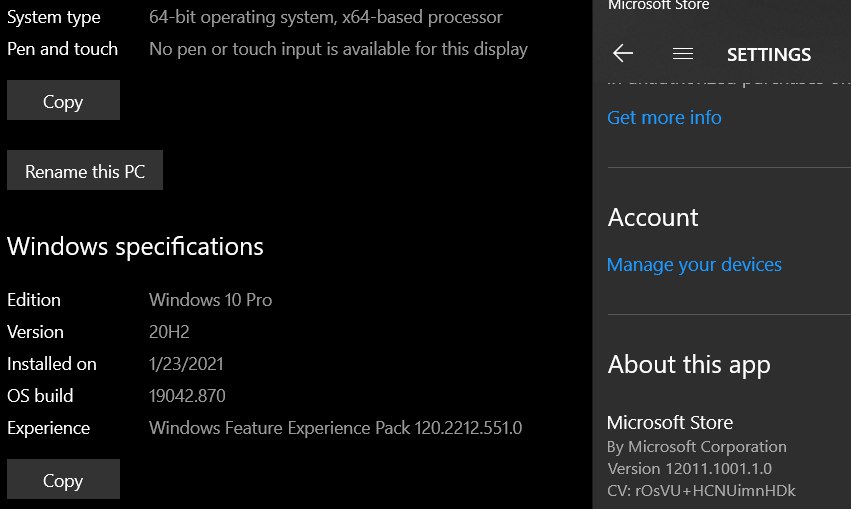This screenshot has width=851, height=509.
Task: Select the Edition label
Action: [x=34, y=300]
